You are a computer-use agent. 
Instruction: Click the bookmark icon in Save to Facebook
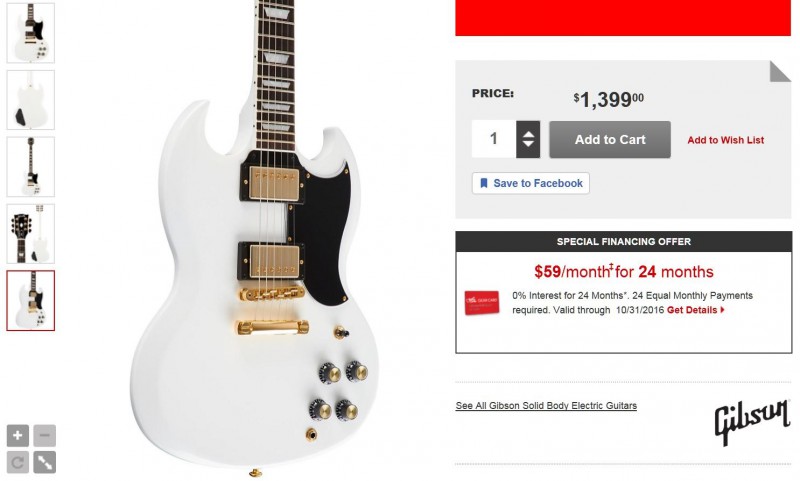[484, 183]
